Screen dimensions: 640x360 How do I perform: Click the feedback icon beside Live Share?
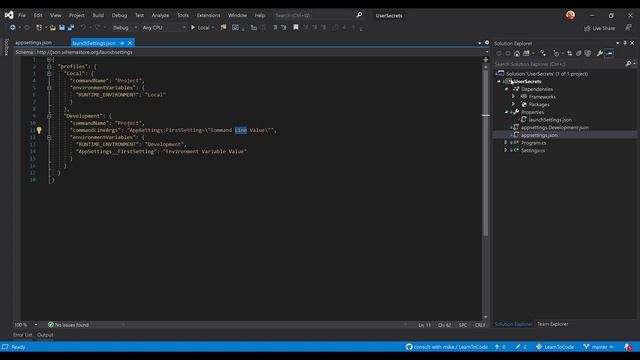point(628,28)
